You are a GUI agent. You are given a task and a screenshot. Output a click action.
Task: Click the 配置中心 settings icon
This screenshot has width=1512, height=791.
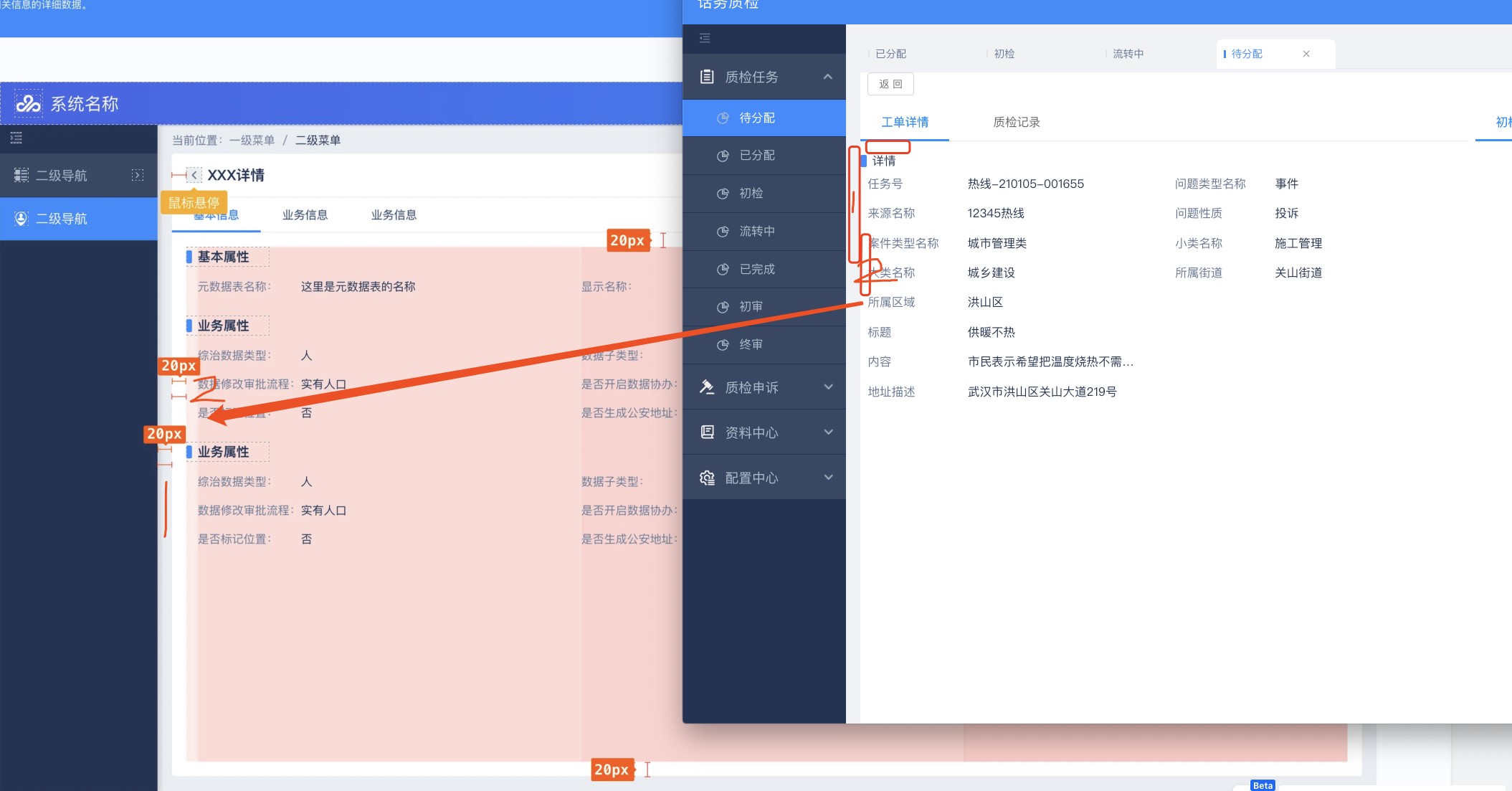[707, 478]
